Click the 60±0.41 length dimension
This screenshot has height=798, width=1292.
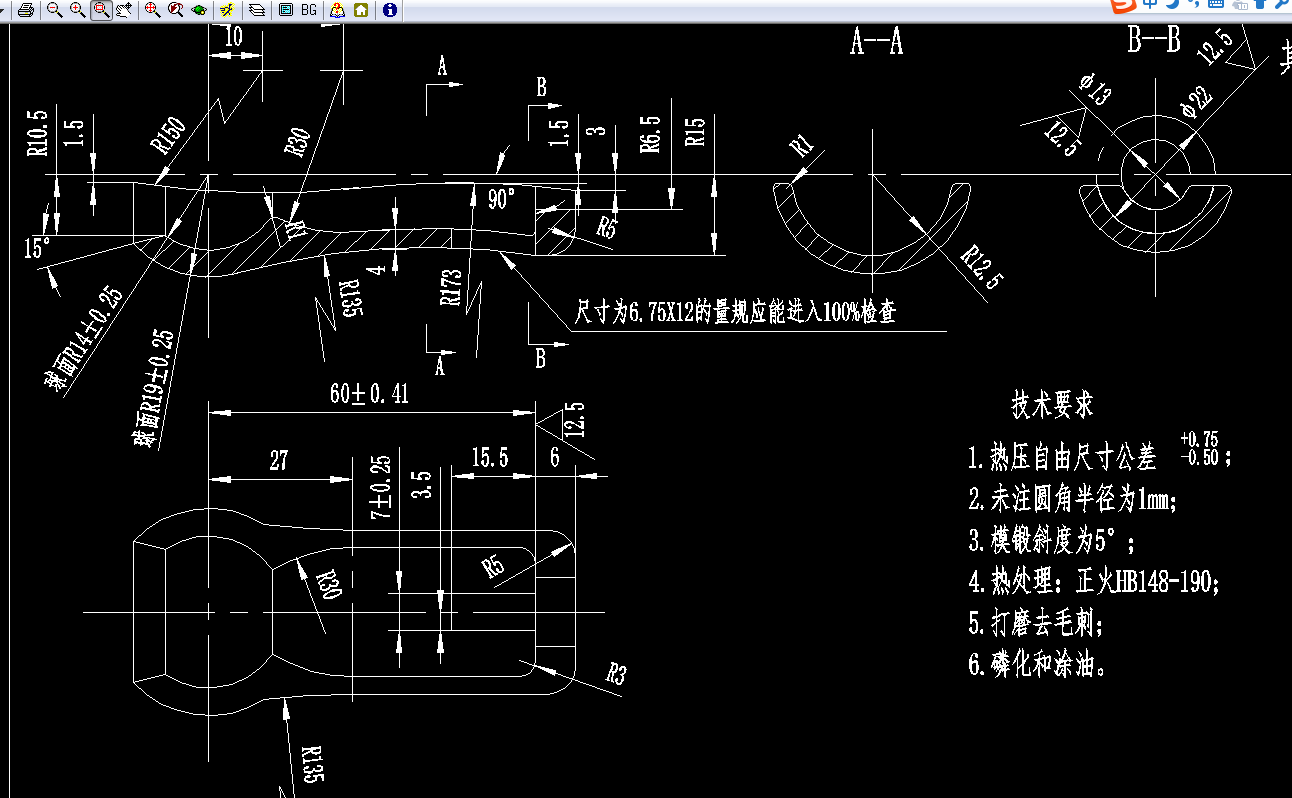370,394
